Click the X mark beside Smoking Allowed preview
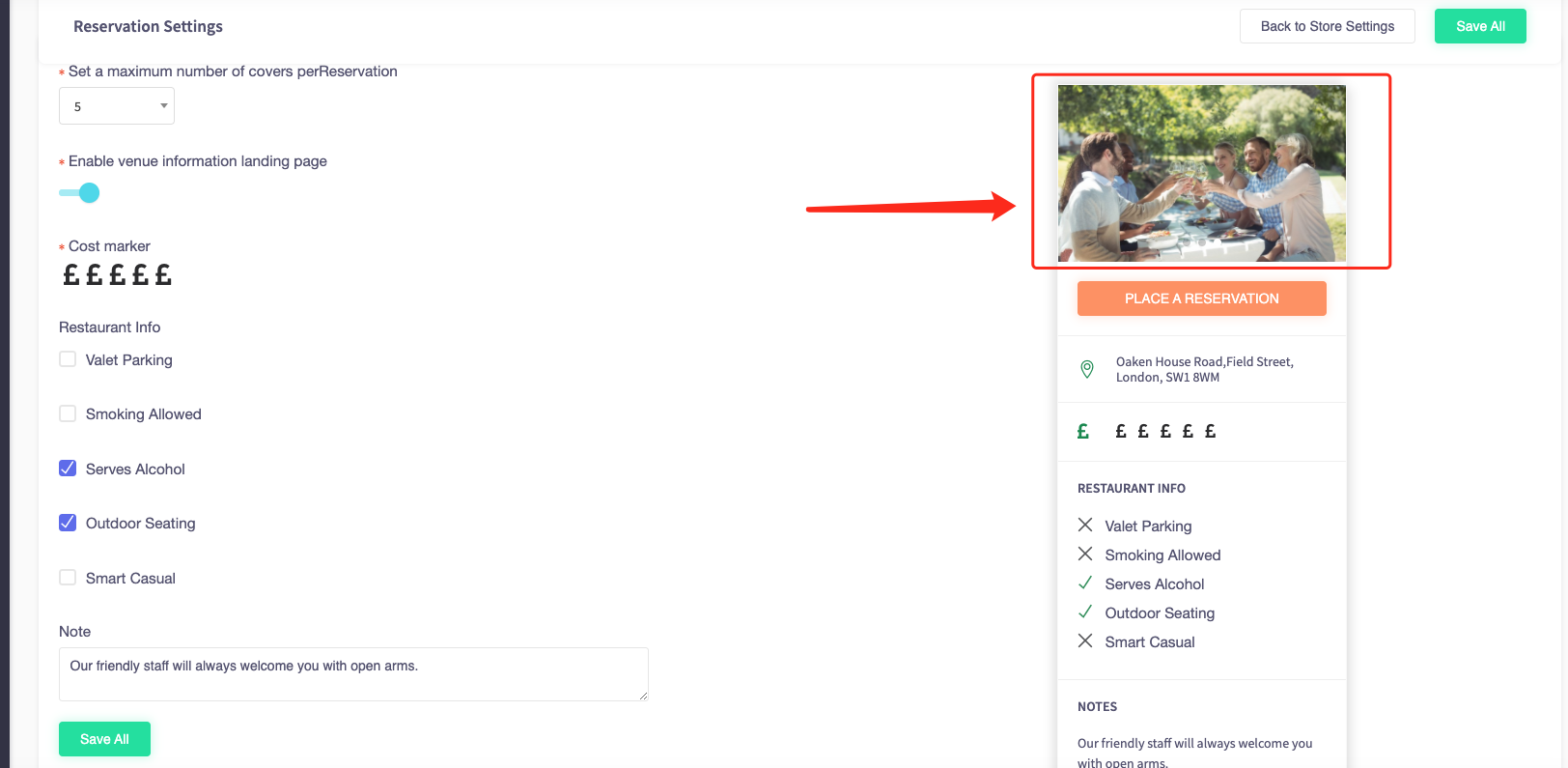Viewport: 1568px width, 768px height. pos(1085,554)
